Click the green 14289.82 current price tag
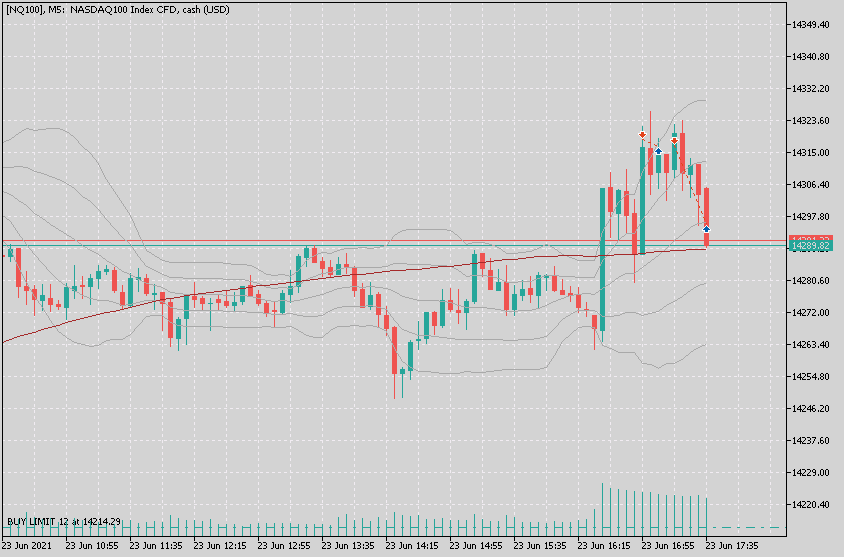This screenshot has height=557, width=844. coord(810,246)
